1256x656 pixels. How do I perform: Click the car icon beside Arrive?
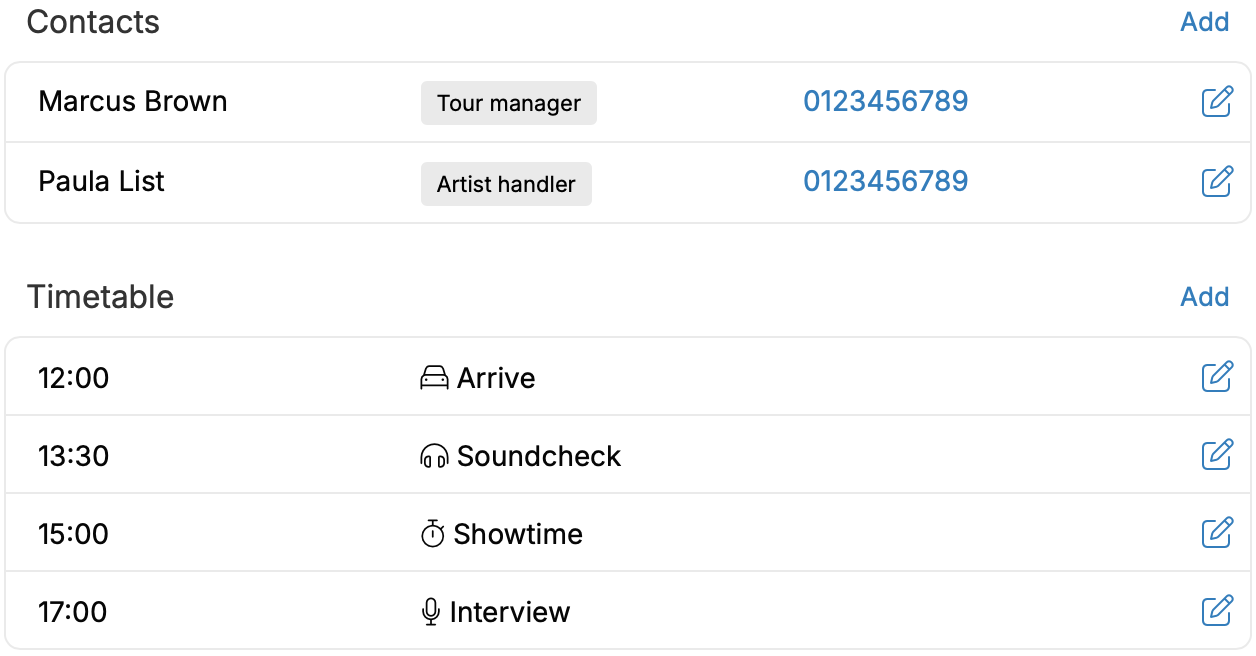click(434, 378)
